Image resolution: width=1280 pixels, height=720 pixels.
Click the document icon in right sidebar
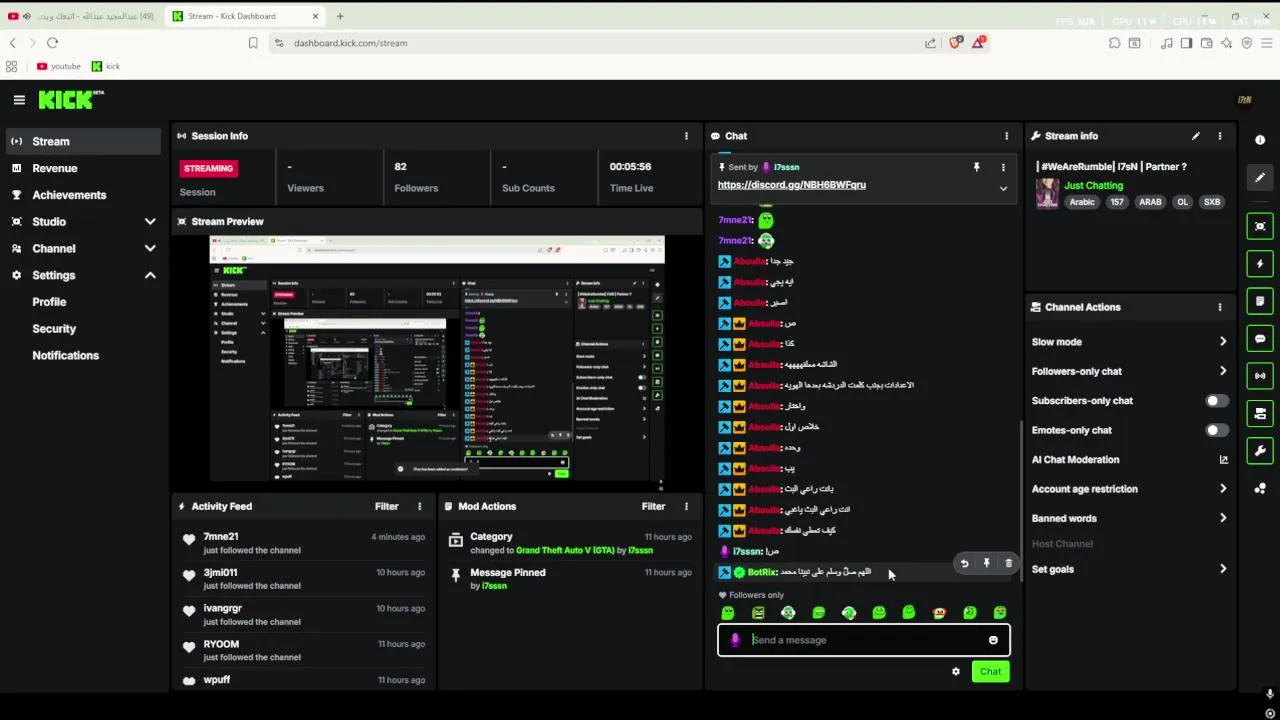(x=1260, y=301)
